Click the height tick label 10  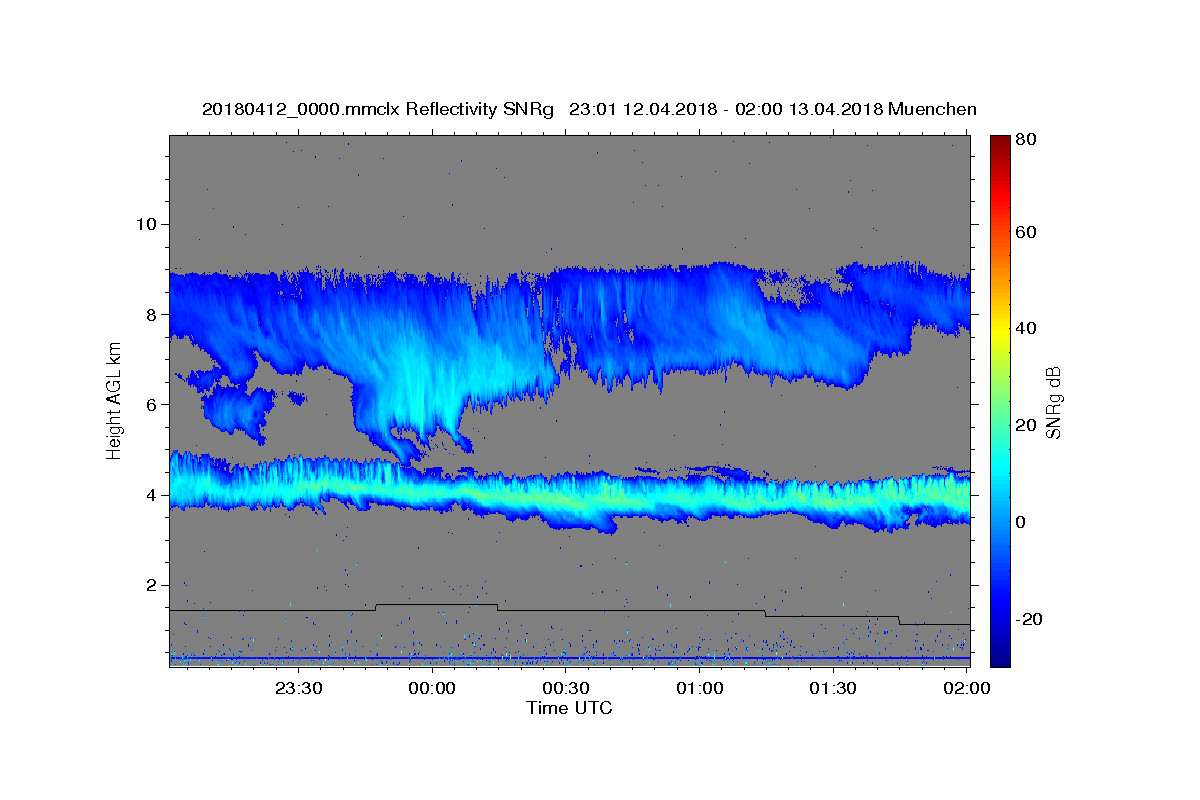pos(146,224)
